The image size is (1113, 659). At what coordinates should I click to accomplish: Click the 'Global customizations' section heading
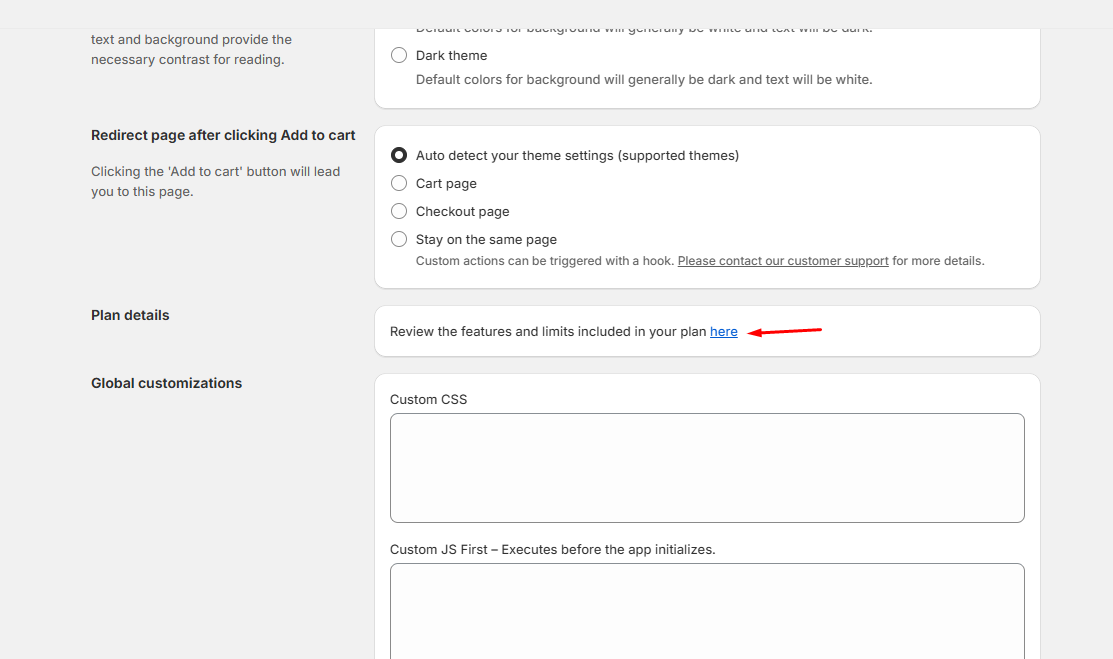point(166,383)
